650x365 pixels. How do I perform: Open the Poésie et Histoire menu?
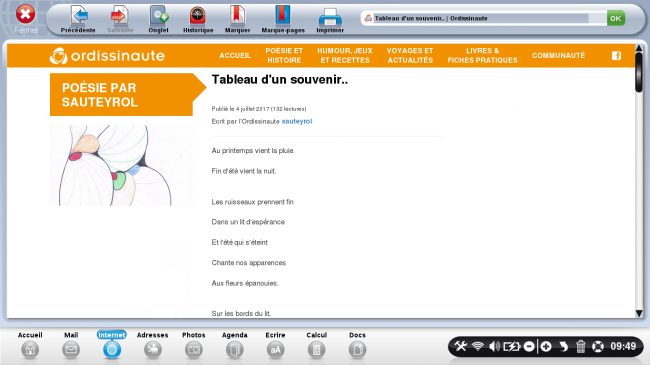tap(284, 55)
